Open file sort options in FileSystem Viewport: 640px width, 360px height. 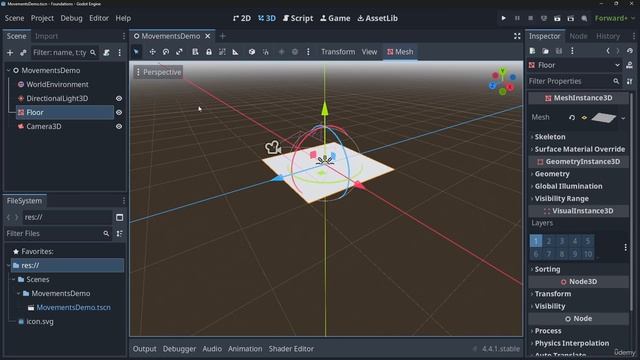[x=120, y=233]
